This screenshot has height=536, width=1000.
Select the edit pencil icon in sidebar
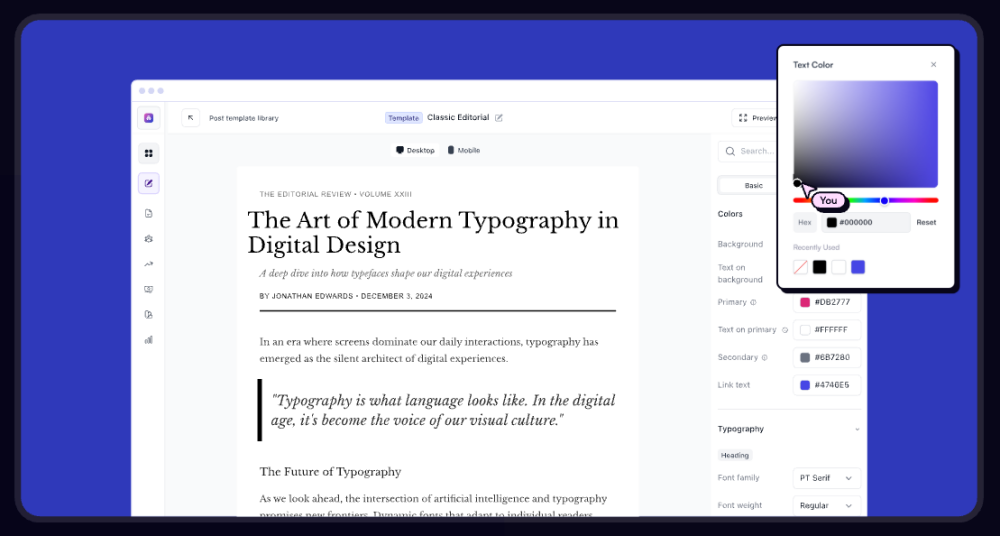click(148, 183)
